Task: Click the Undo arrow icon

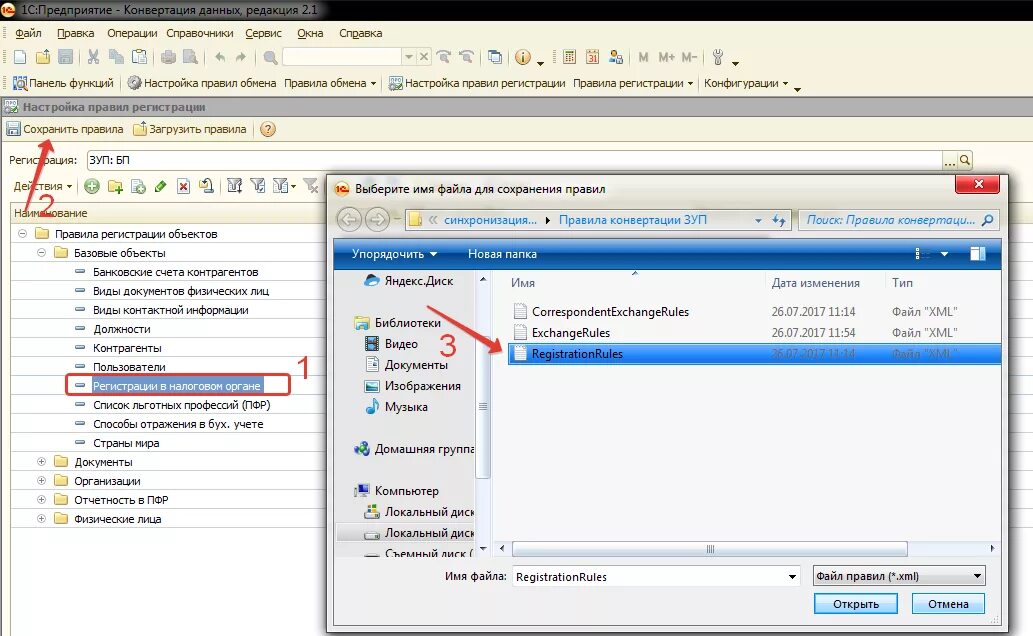Action: click(x=220, y=57)
